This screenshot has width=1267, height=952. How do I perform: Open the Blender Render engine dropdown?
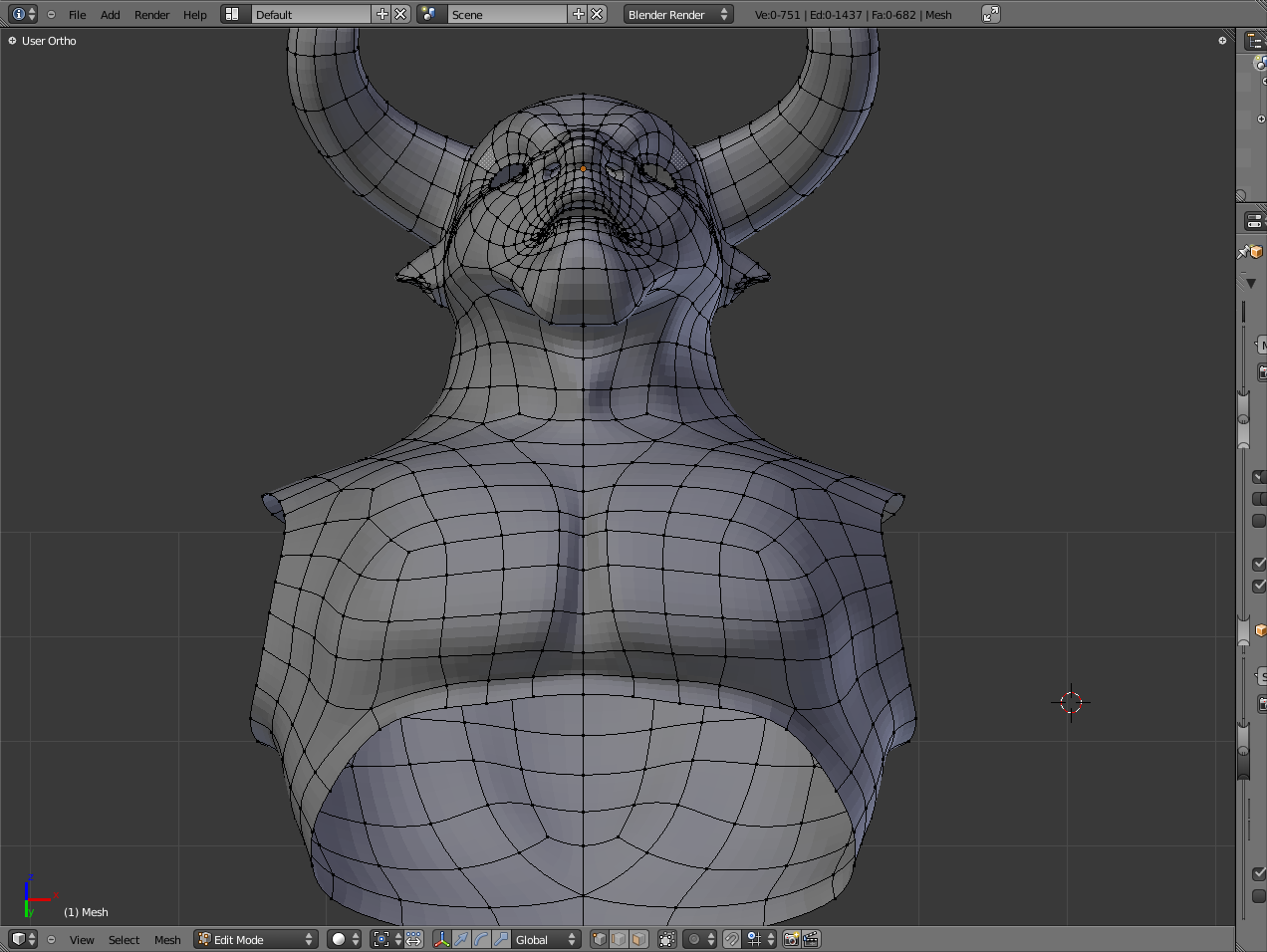pos(678,14)
